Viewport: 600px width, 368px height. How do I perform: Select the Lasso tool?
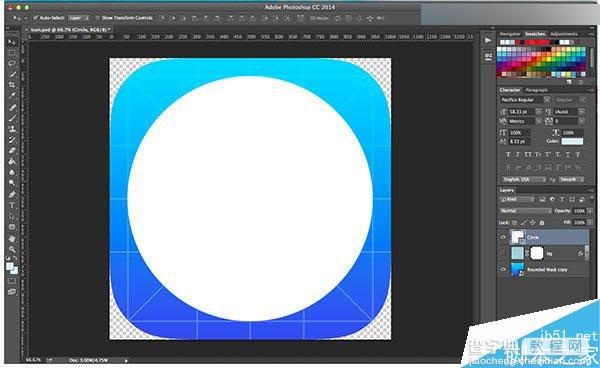(12, 63)
